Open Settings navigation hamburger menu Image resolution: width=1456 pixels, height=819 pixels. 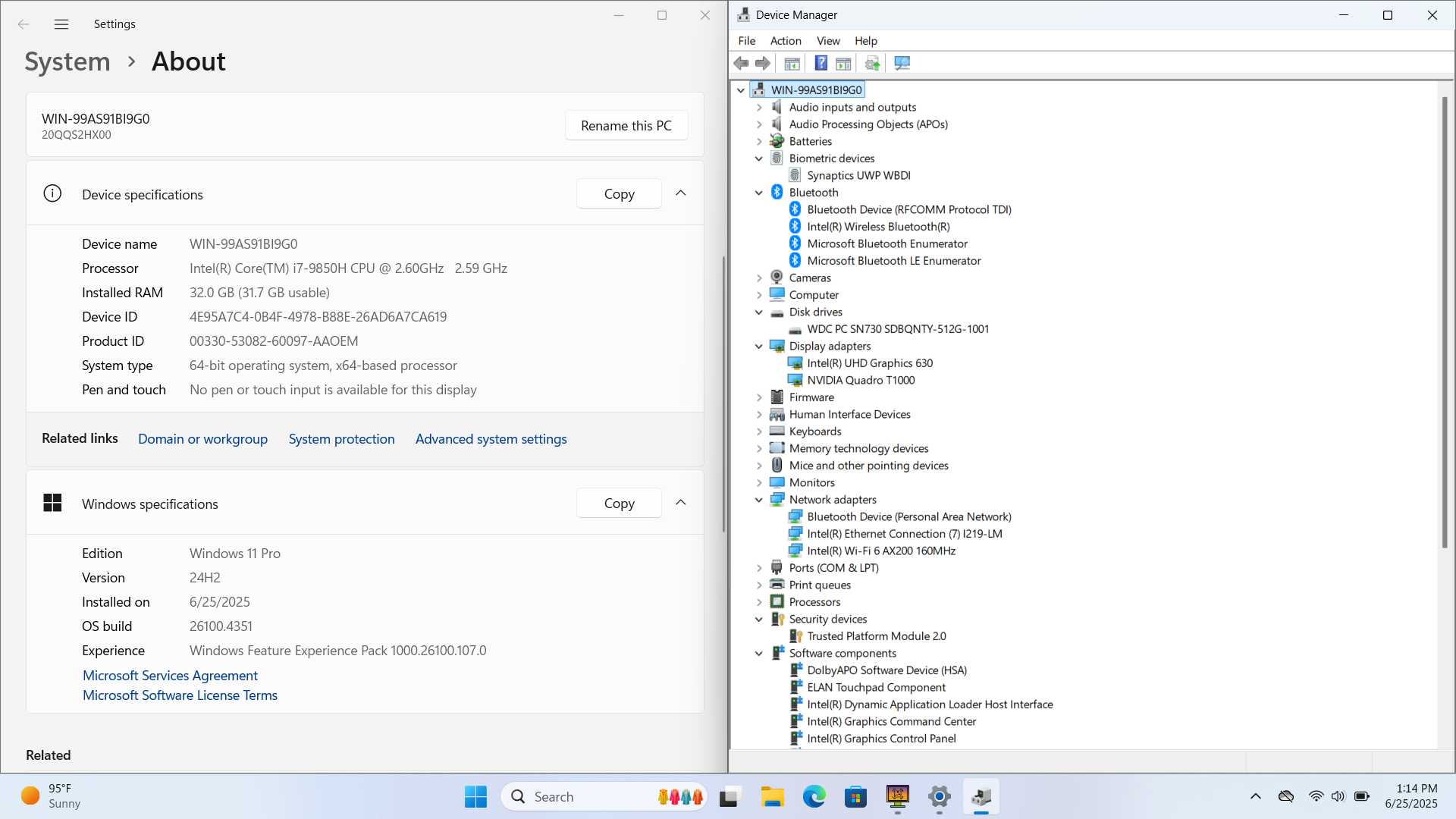(61, 24)
